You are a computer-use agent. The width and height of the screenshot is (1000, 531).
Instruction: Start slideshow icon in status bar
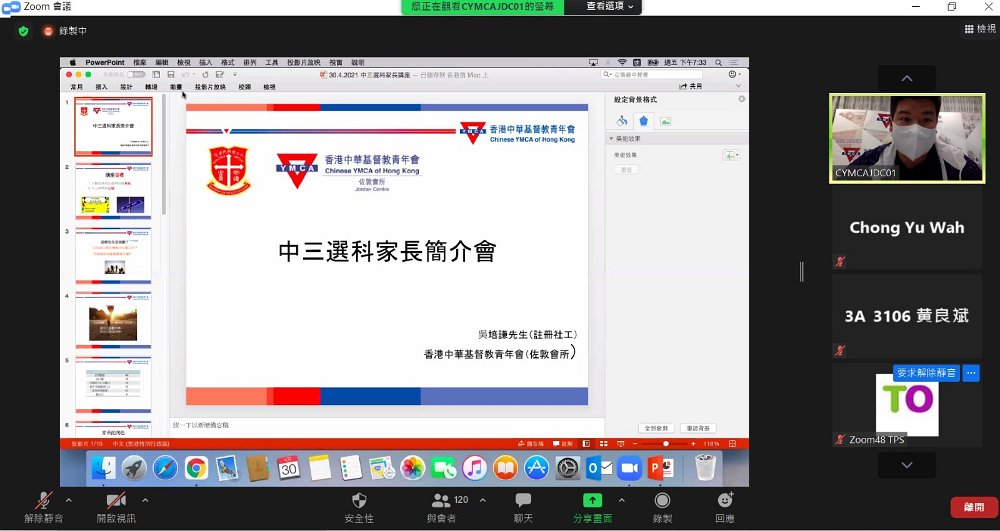[621, 443]
